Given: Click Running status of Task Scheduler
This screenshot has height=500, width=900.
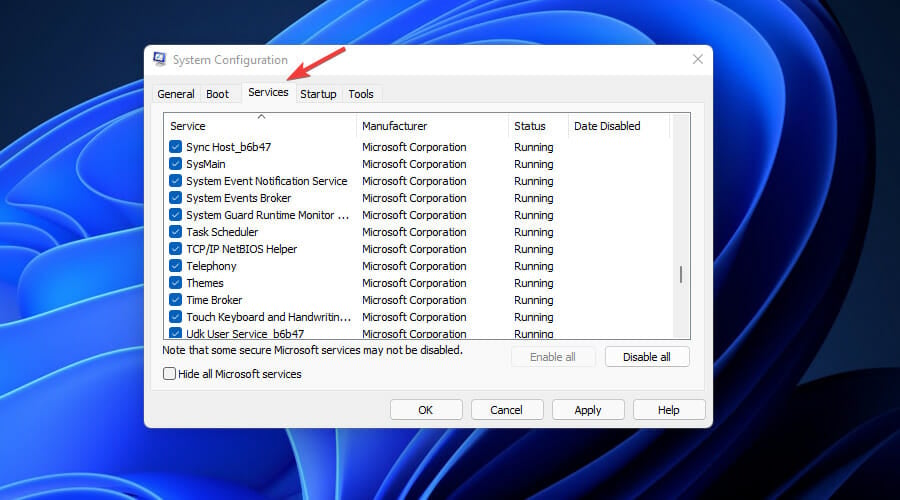Looking at the screenshot, I should click(x=534, y=232).
